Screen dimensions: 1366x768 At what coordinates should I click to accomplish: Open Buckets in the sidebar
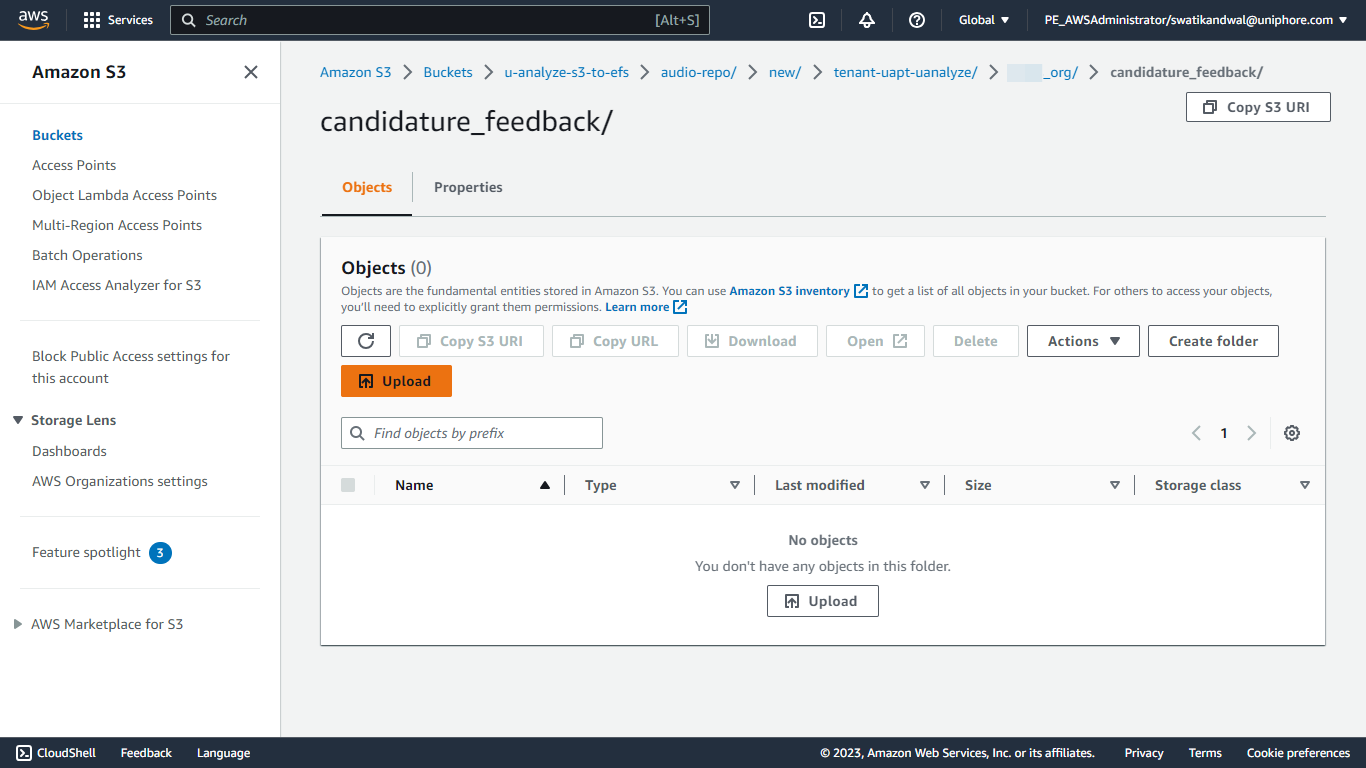click(57, 135)
